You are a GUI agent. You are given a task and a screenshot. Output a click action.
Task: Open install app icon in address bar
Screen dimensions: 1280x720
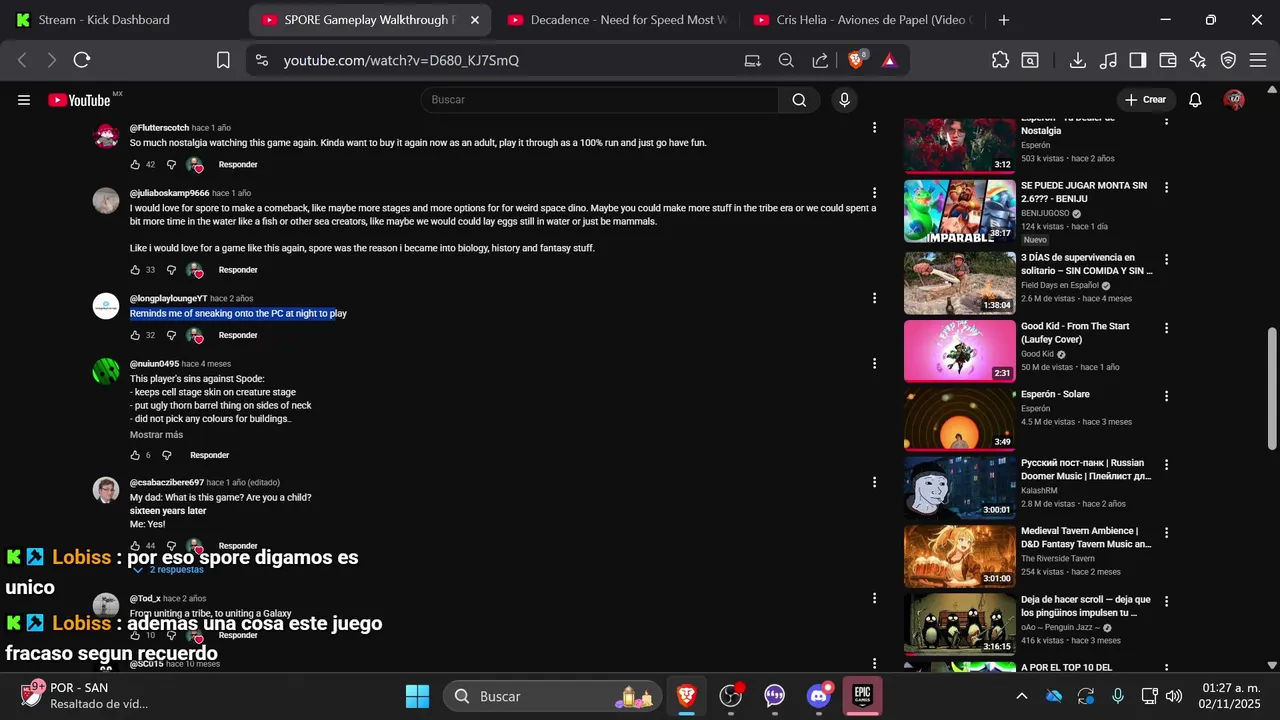coord(753,60)
